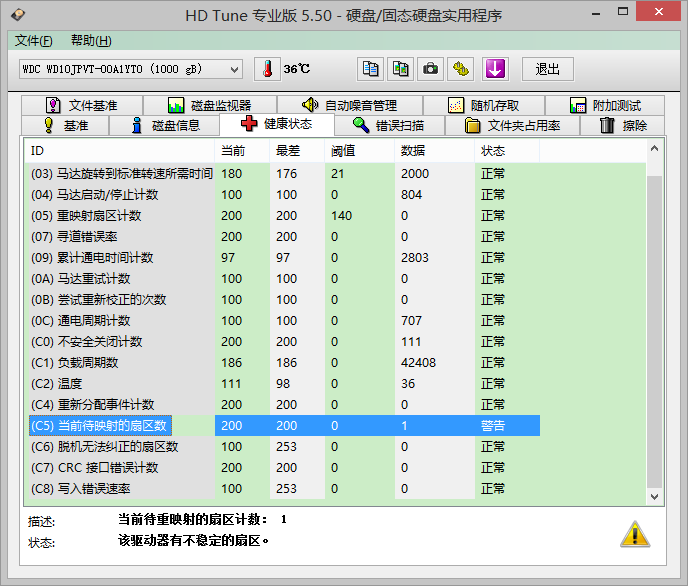This screenshot has width=688, height=586.
Task: Click the copy screenshot to clipboard icon
Action: pos(400,69)
